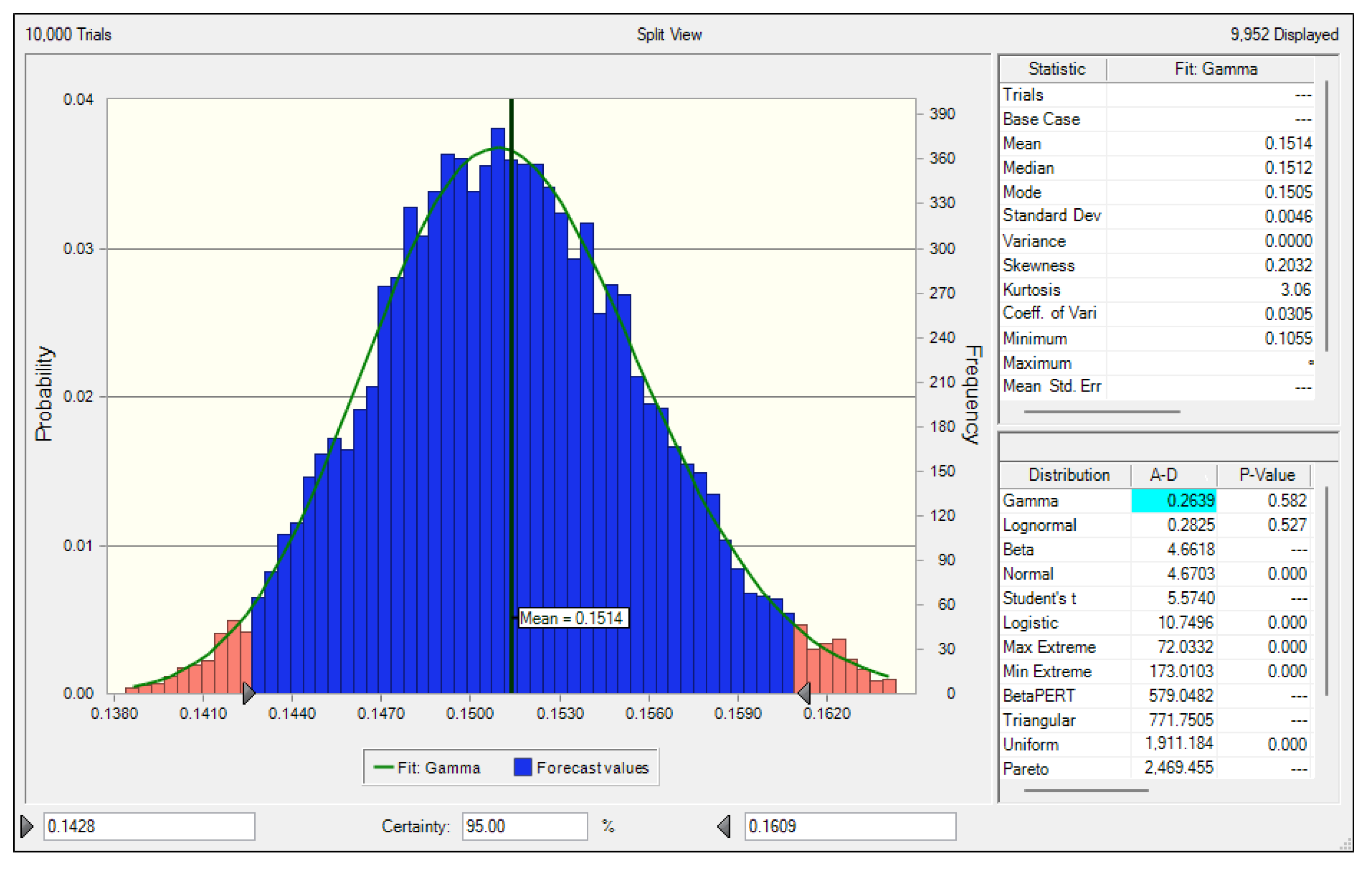Select the highlighted Gamma A-D value cell
The image size is (1372, 869).
(x=1174, y=501)
